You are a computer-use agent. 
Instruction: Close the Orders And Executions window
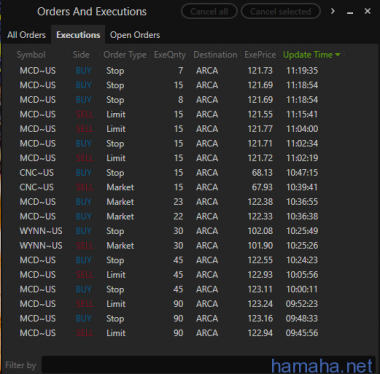[368, 11]
